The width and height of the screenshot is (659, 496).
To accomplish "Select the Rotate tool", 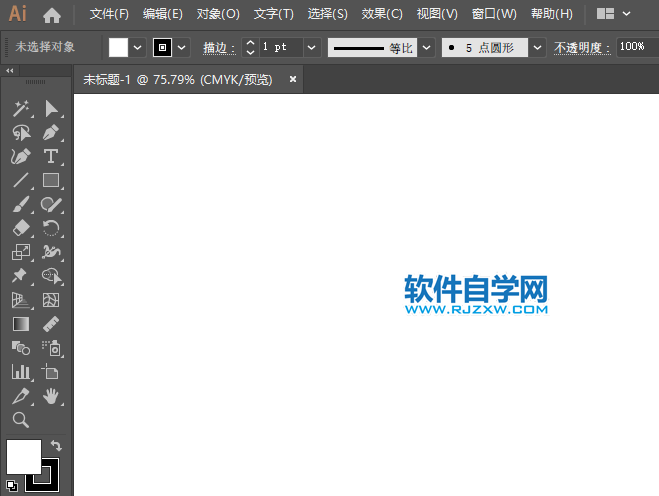I will point(51,228).
